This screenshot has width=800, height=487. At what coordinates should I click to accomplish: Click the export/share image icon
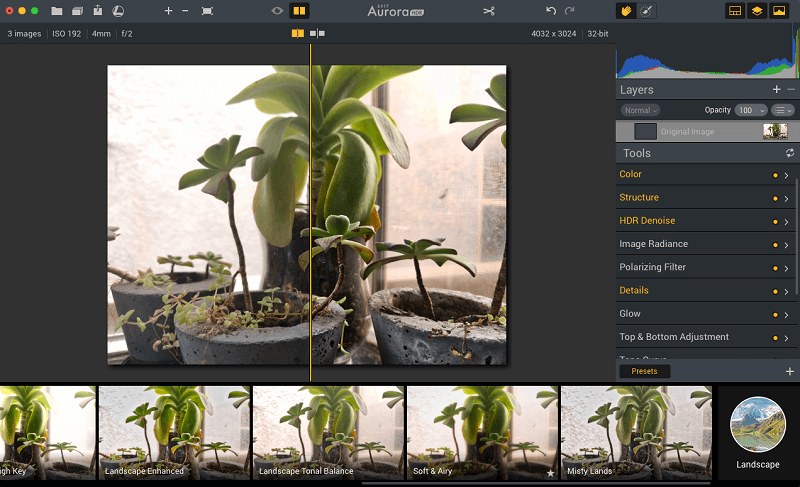pos(97,10)
